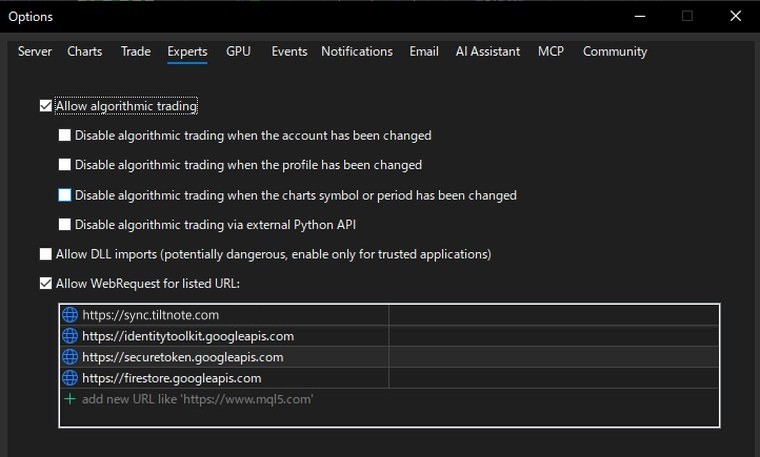Screen dimensions: 760x457
Task: Click 'add new URL' placeholder field
Action: 197,399
